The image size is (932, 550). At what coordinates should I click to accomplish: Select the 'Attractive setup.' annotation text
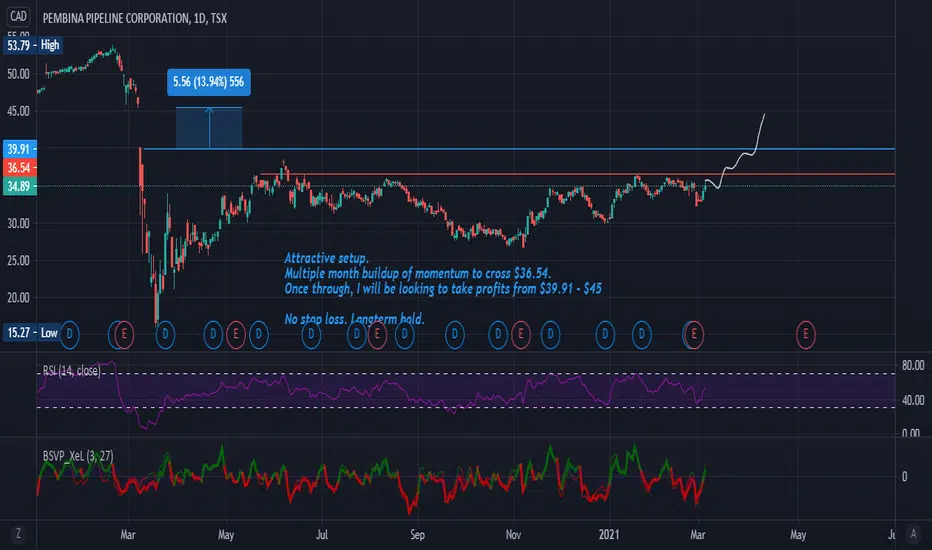(x=326, y=258)
